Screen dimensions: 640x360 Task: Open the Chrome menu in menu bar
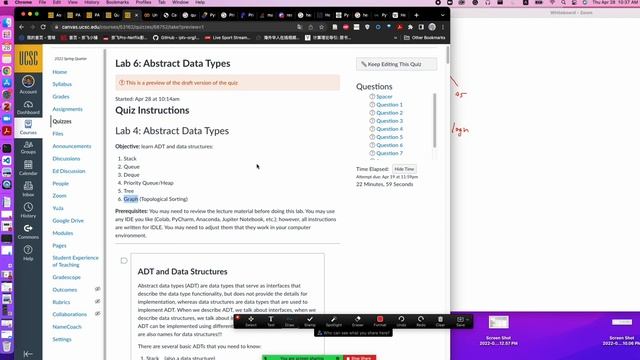point(23,2)
